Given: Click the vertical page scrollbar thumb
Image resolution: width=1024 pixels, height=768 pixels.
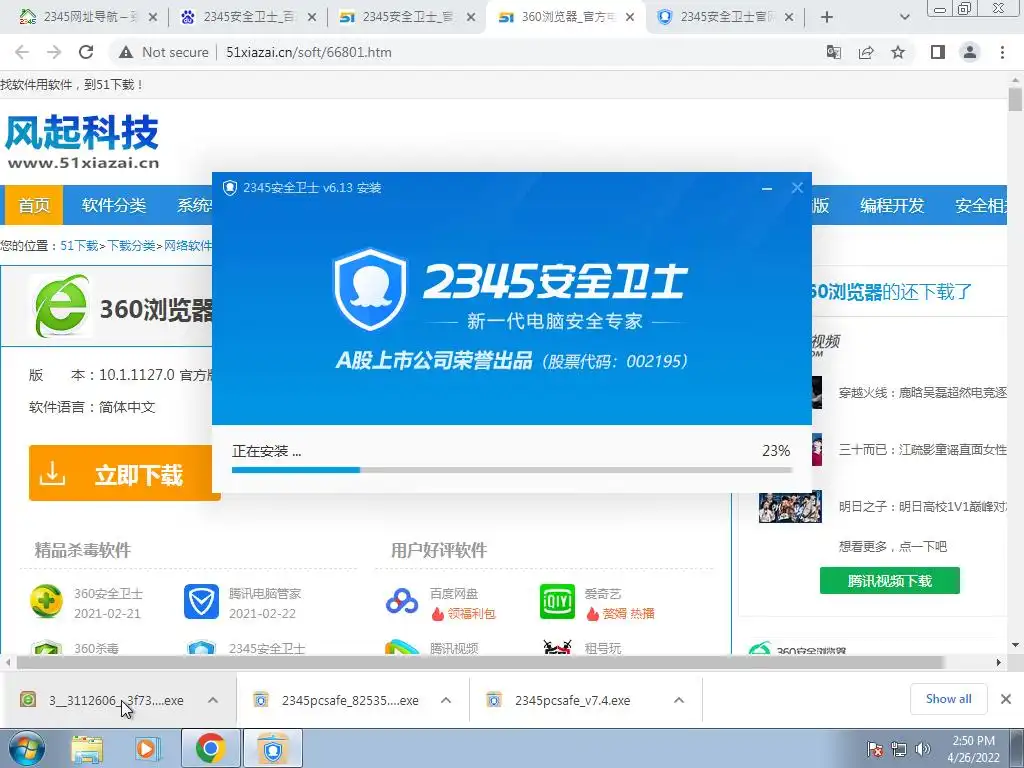Looking at the screenshot, I should [1015, 99].
